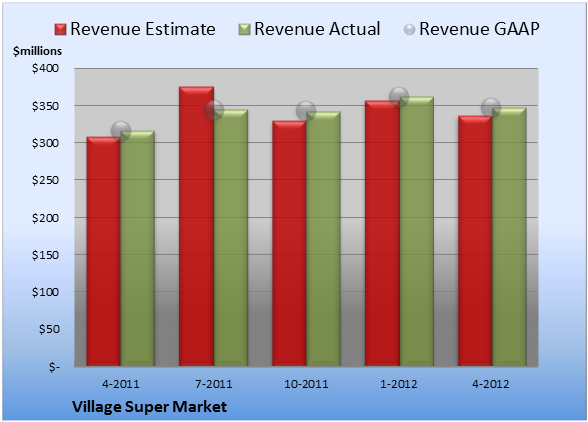Click the GAAP sphere marker above 10-2011

pyautogui.click(x=306, y=111)
